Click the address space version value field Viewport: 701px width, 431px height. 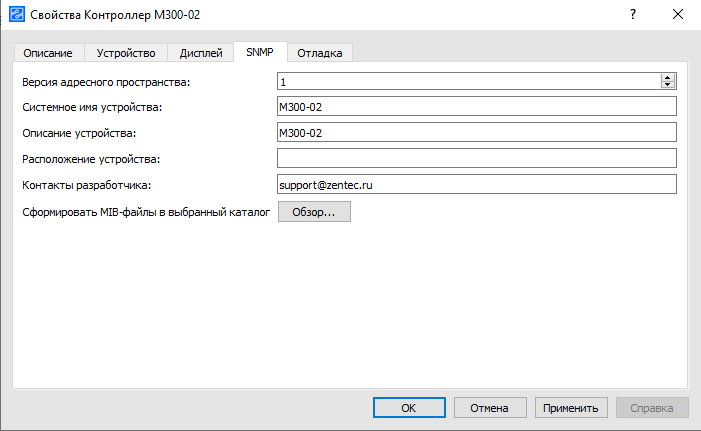click(468, 81)
